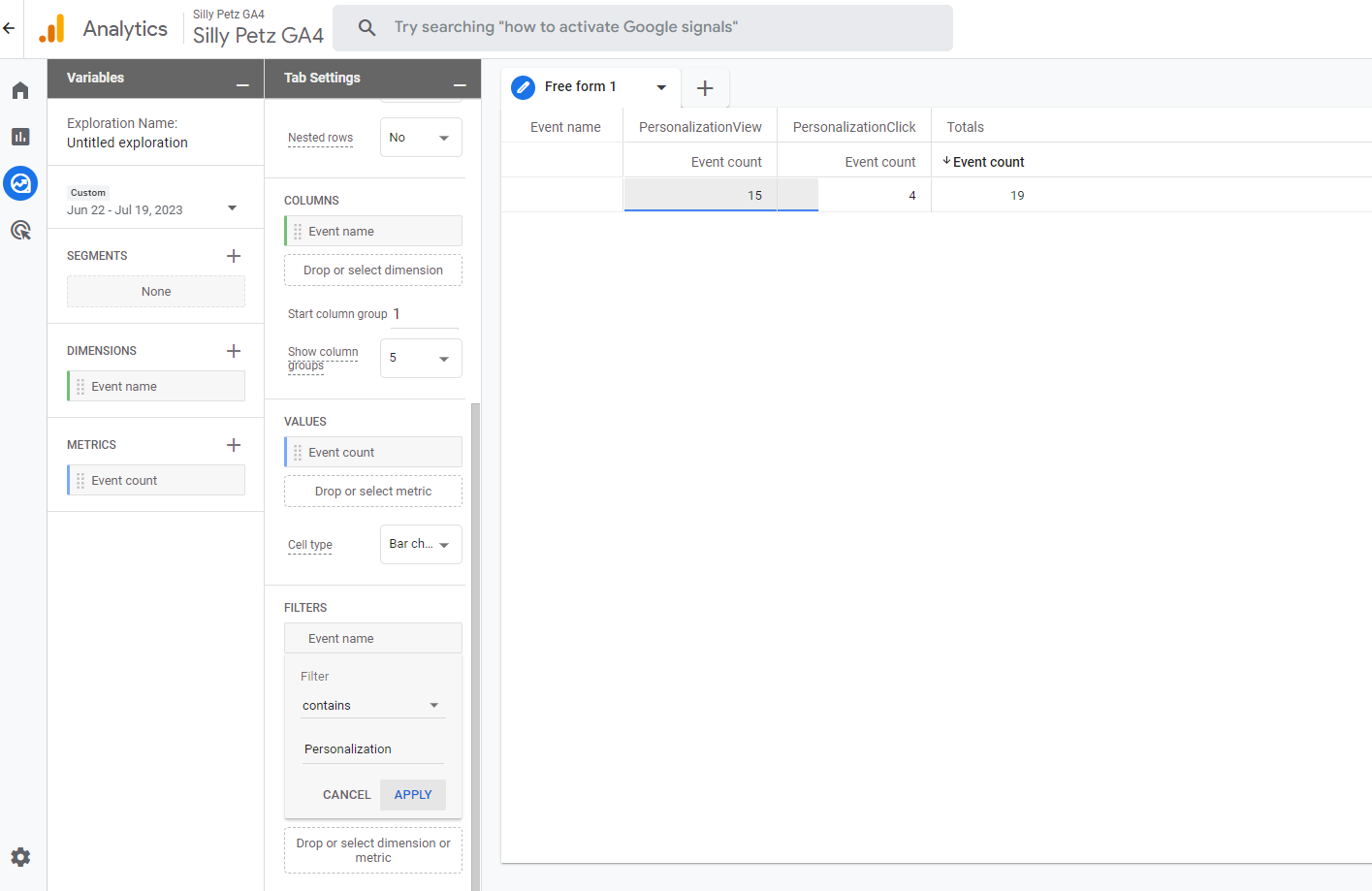Grab the Event count drag handle under Values
Screen dimensions: 1372x891
(298, 453)
